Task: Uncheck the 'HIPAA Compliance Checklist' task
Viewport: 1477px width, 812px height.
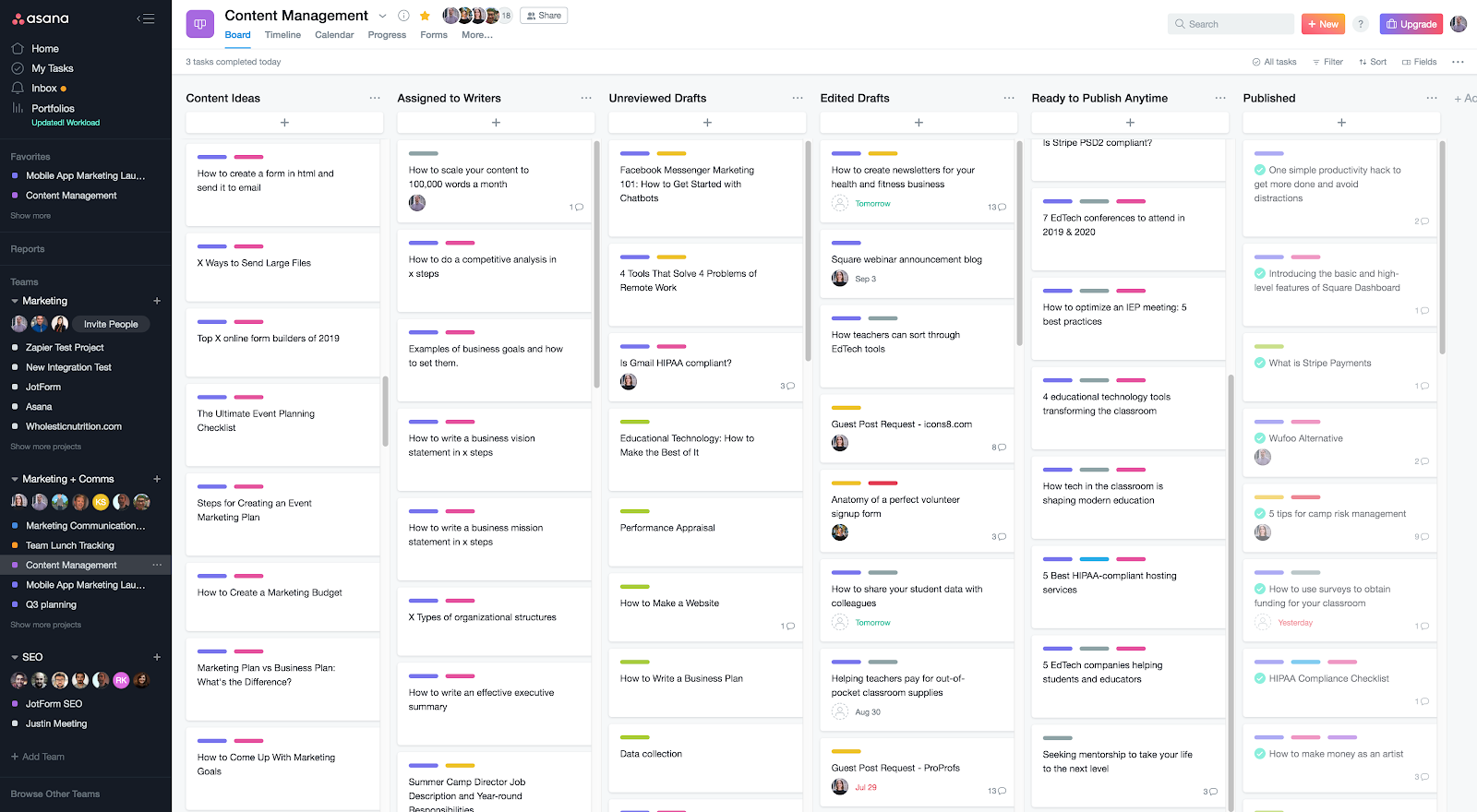Action: pos(1260,678)
